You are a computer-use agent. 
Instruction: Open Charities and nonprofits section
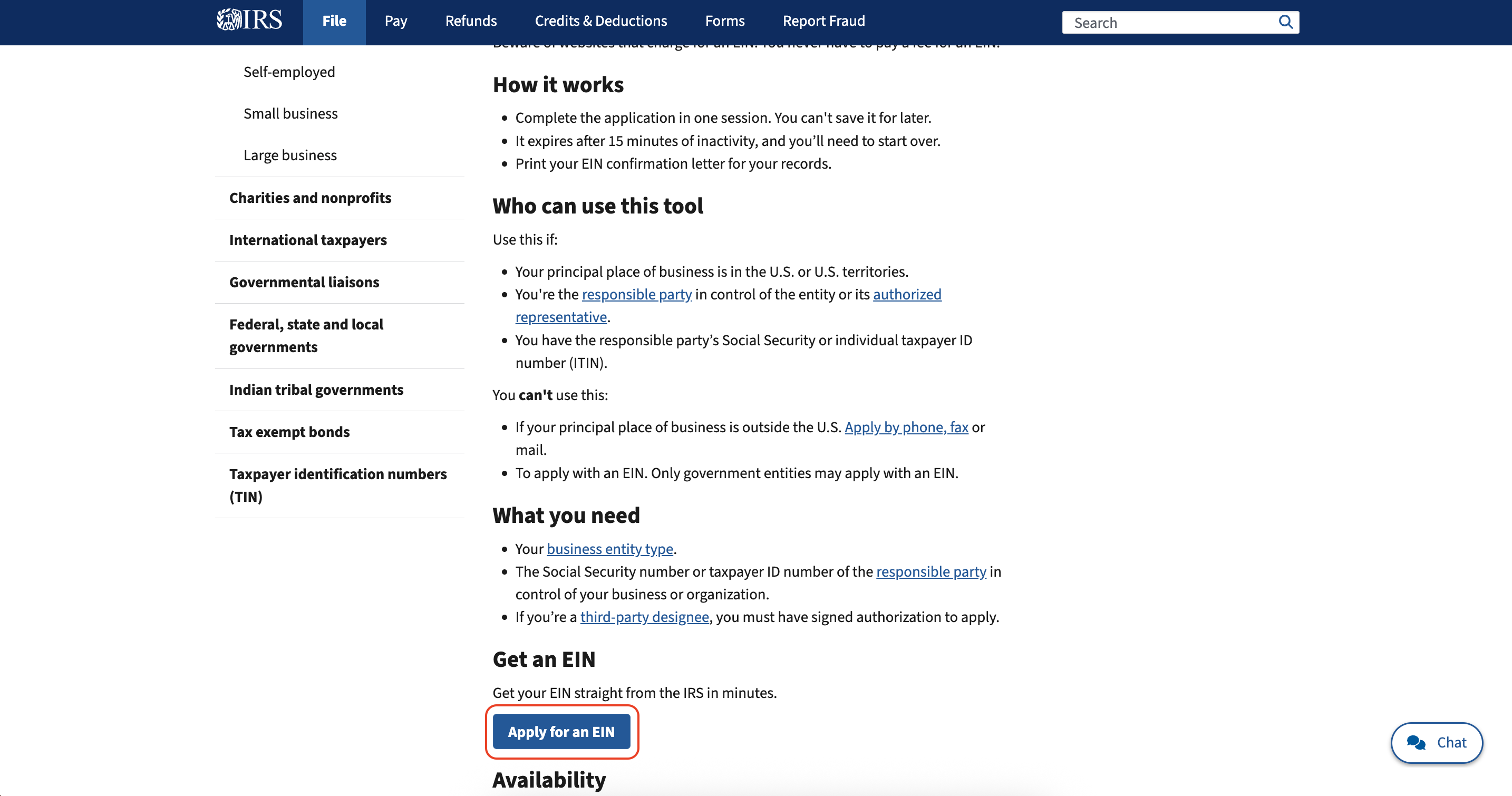(310, 198)
